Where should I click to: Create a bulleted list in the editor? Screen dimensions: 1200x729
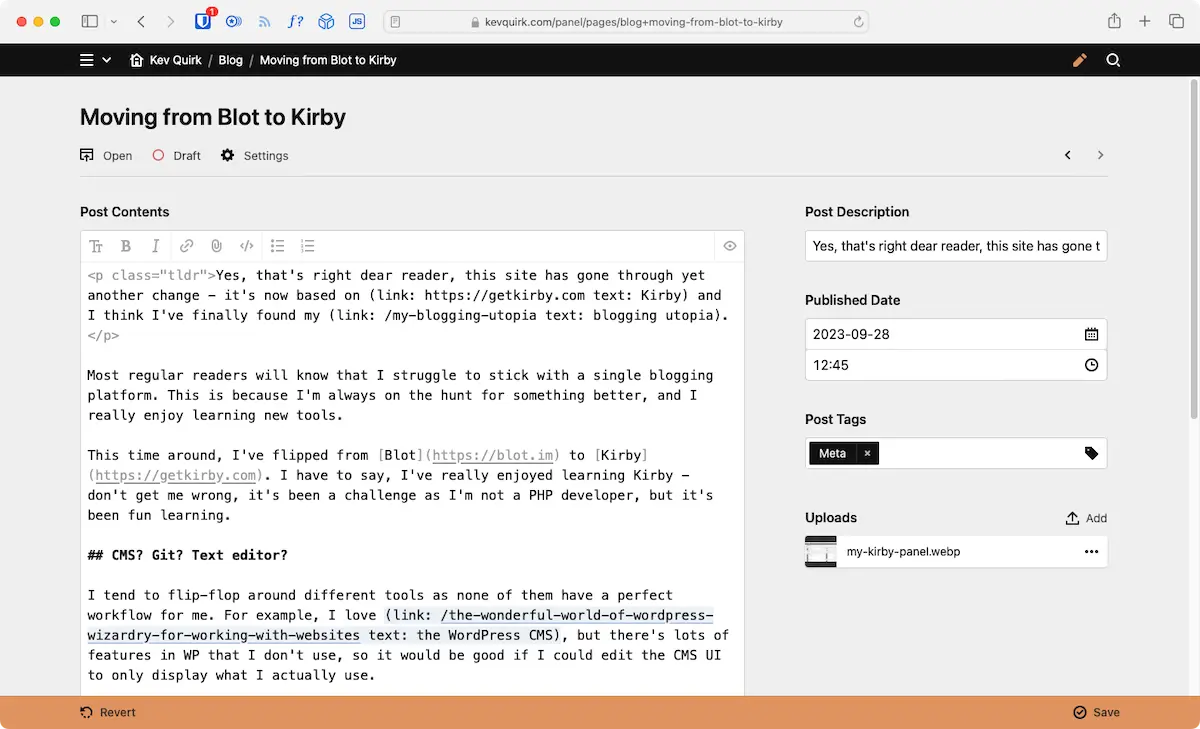277,246
